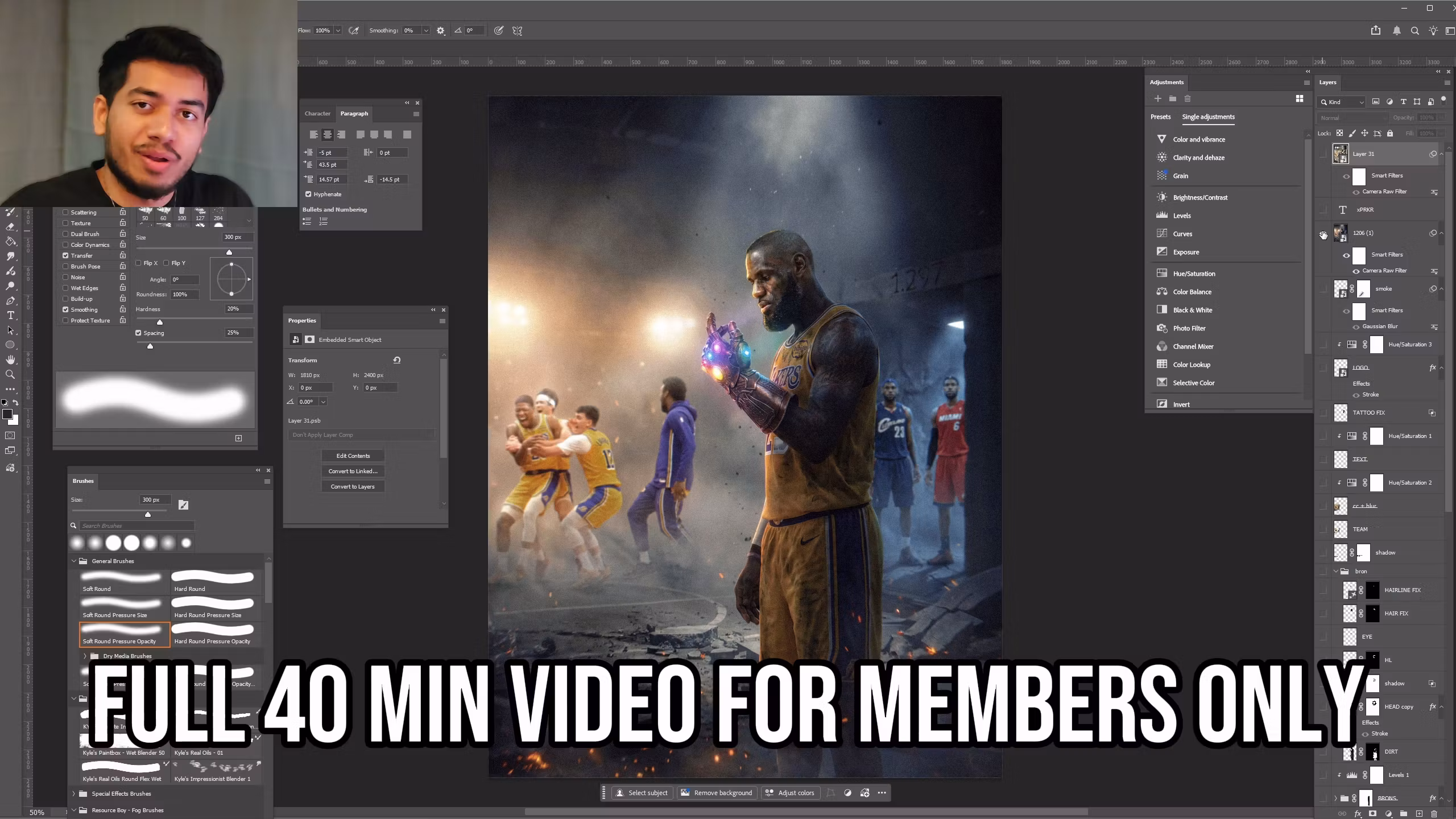This screenshot has height=819, width=1456.
Task: Click the center text alignment icon
Action: click(x=327, y=135)
